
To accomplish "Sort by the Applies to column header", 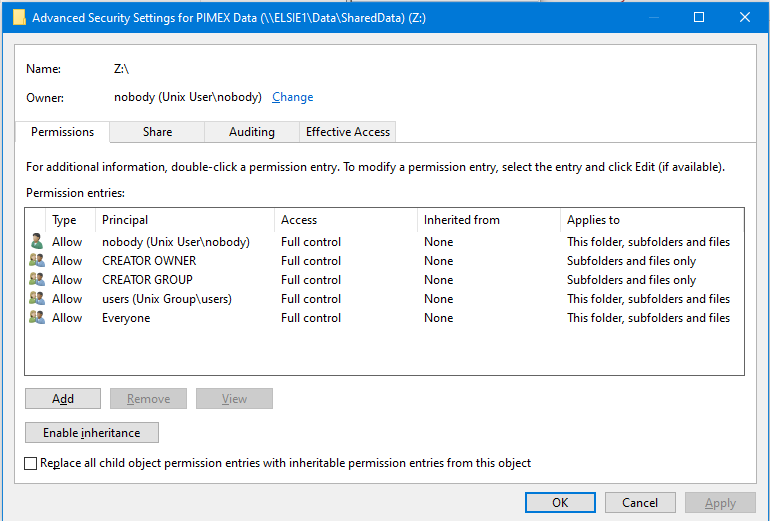I will point(652,220).
